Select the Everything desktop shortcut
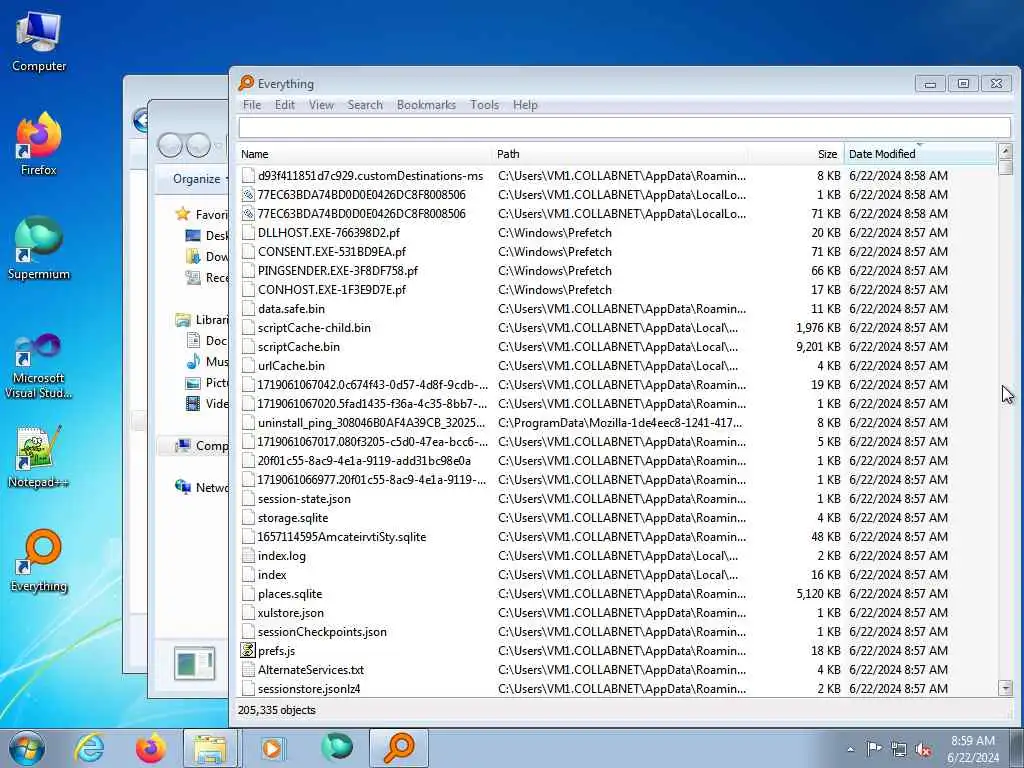1024x768 pixels. click(x=39, y=561)
